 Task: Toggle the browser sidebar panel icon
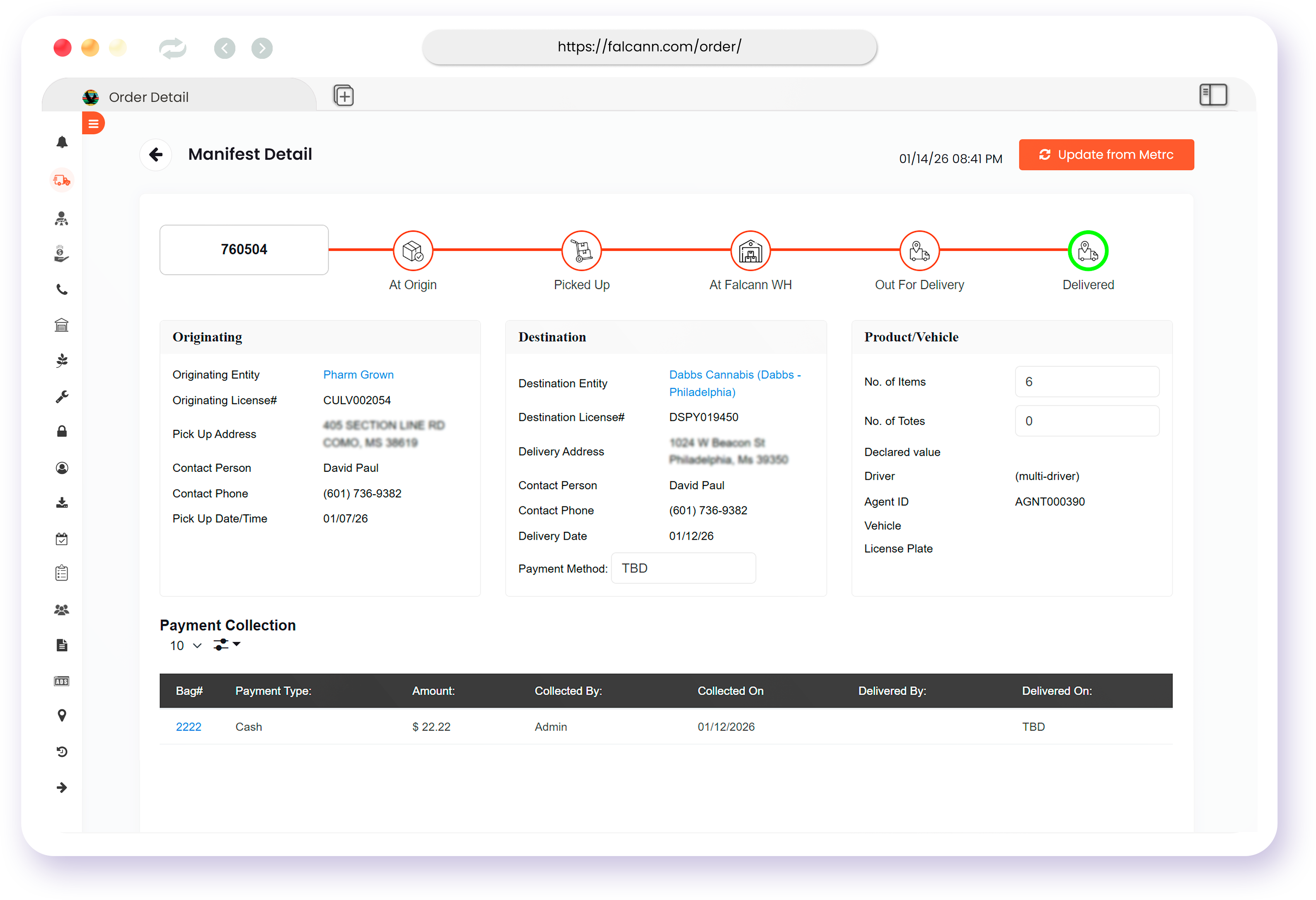tap(1212, 95)
